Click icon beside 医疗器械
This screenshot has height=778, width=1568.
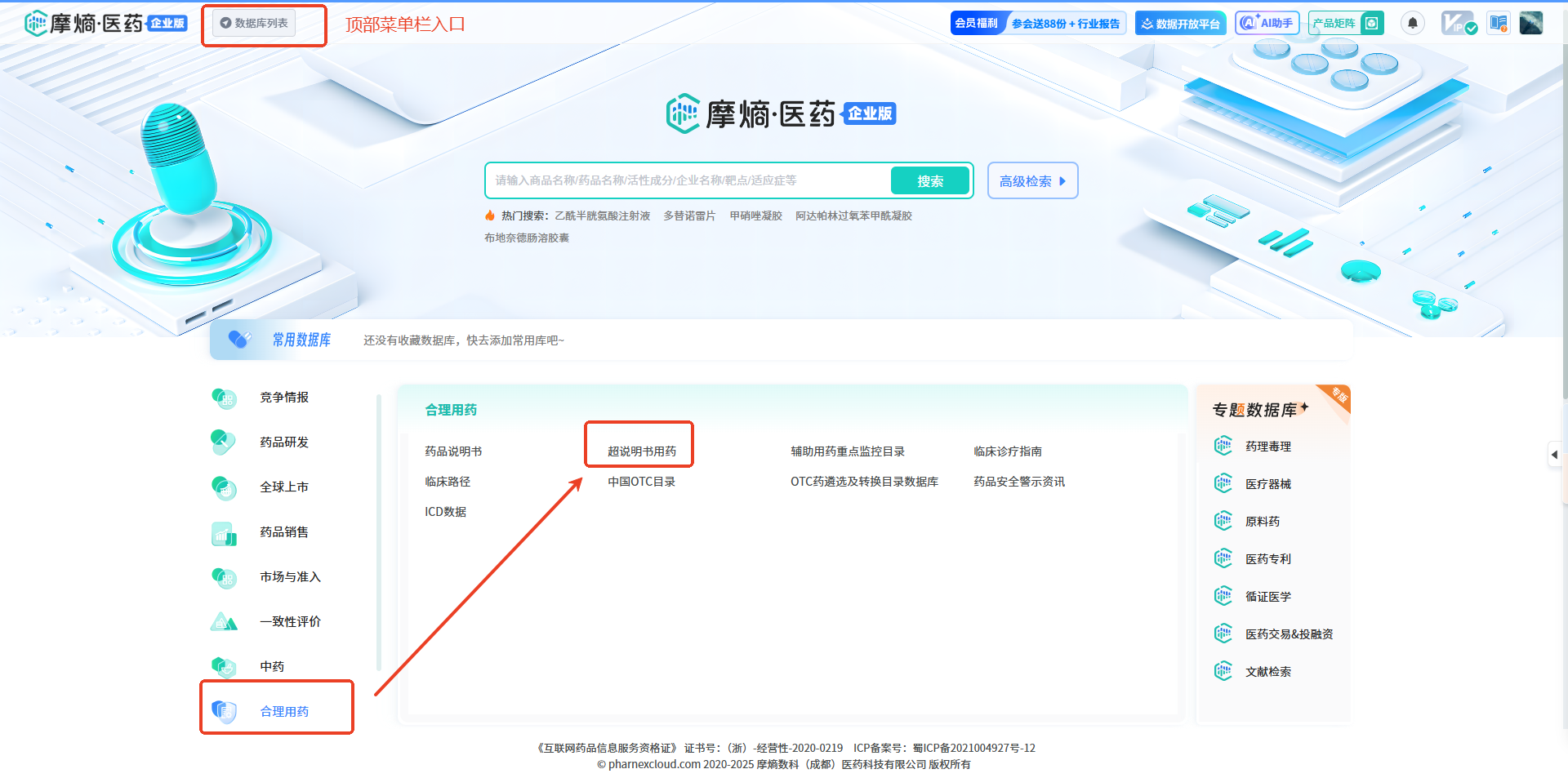(x=1223, y=484)
